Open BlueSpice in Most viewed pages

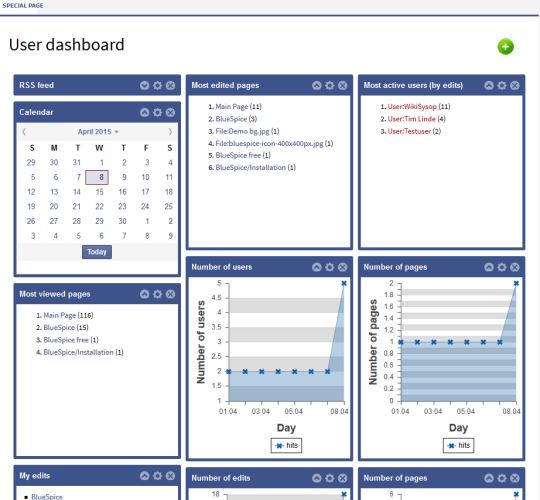[x=59, y=328]
